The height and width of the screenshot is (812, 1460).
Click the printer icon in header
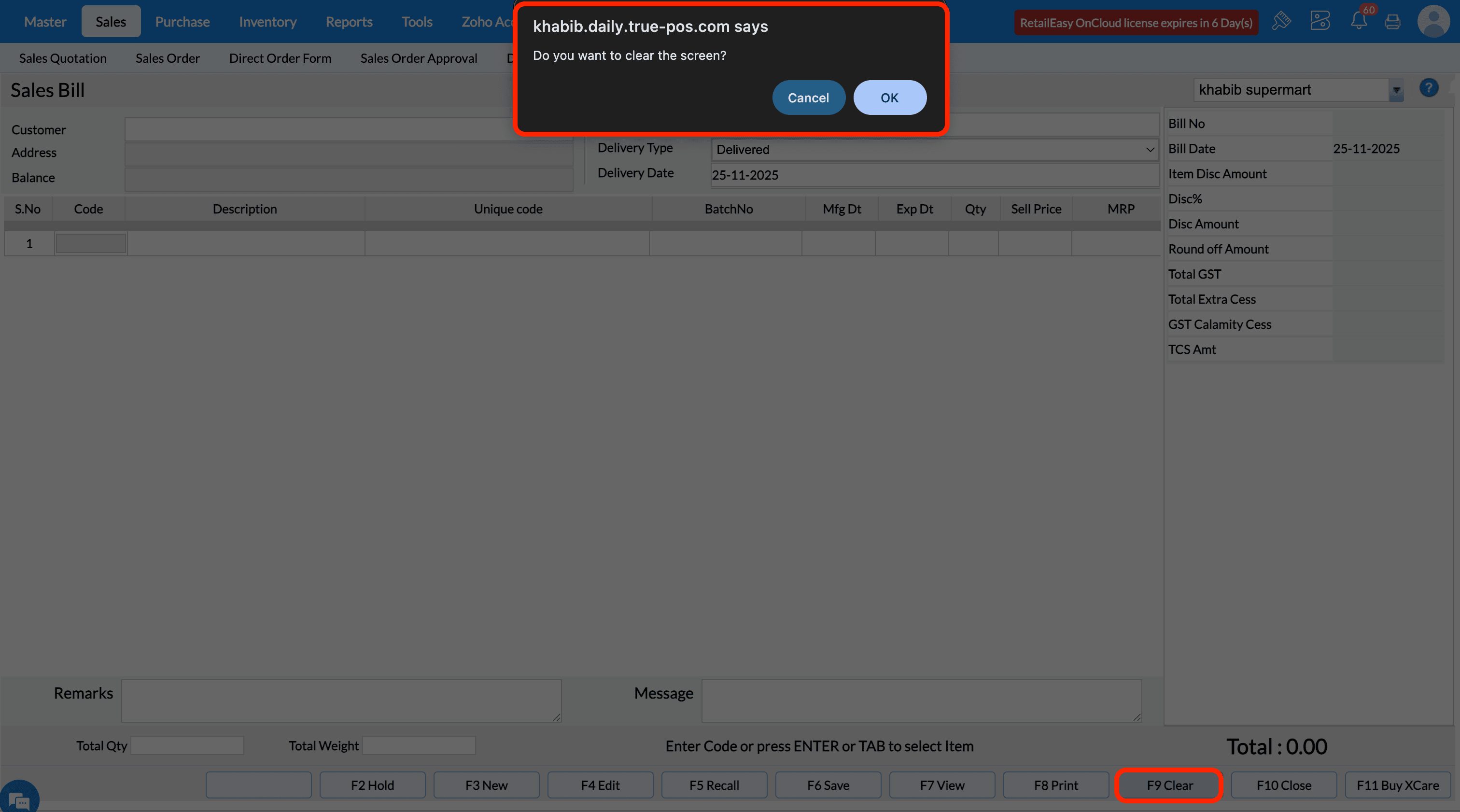tap(1392, 23)
